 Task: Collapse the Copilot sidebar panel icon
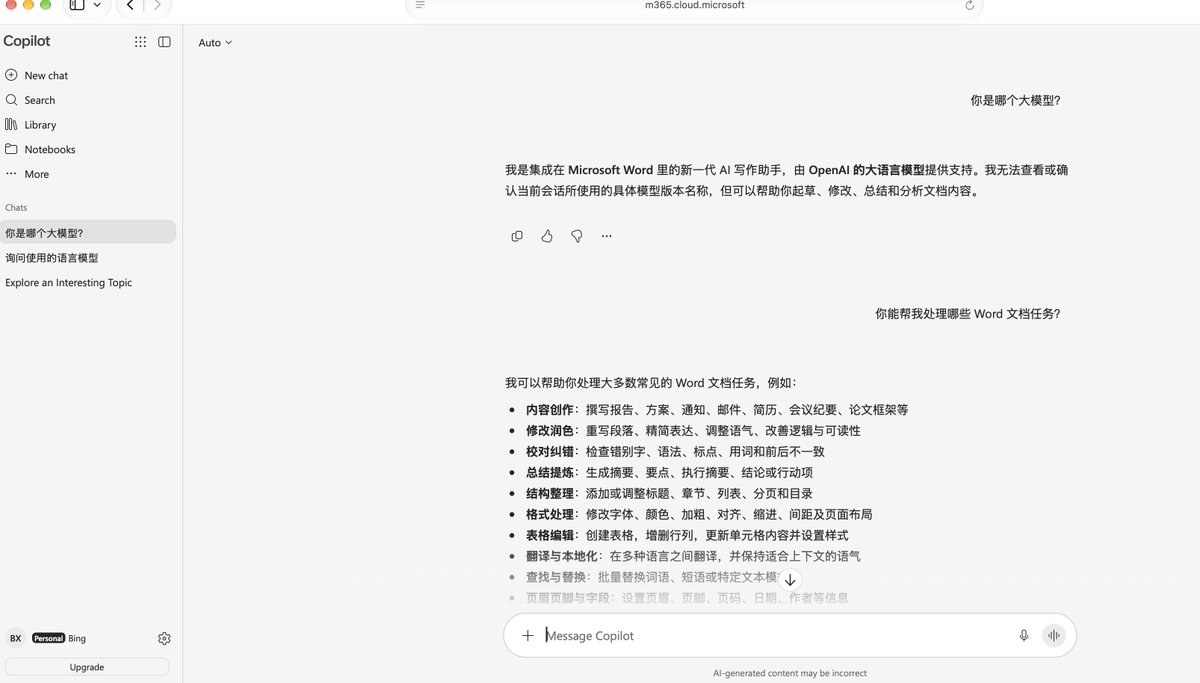click(164, 42)
